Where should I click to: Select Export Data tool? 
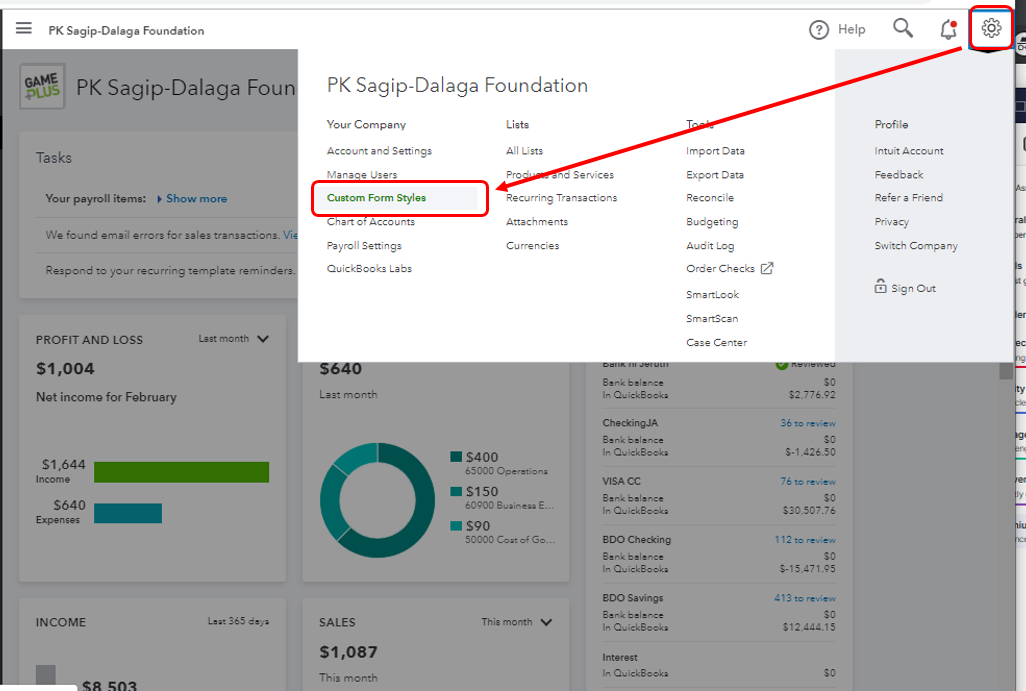click(715, 175)
